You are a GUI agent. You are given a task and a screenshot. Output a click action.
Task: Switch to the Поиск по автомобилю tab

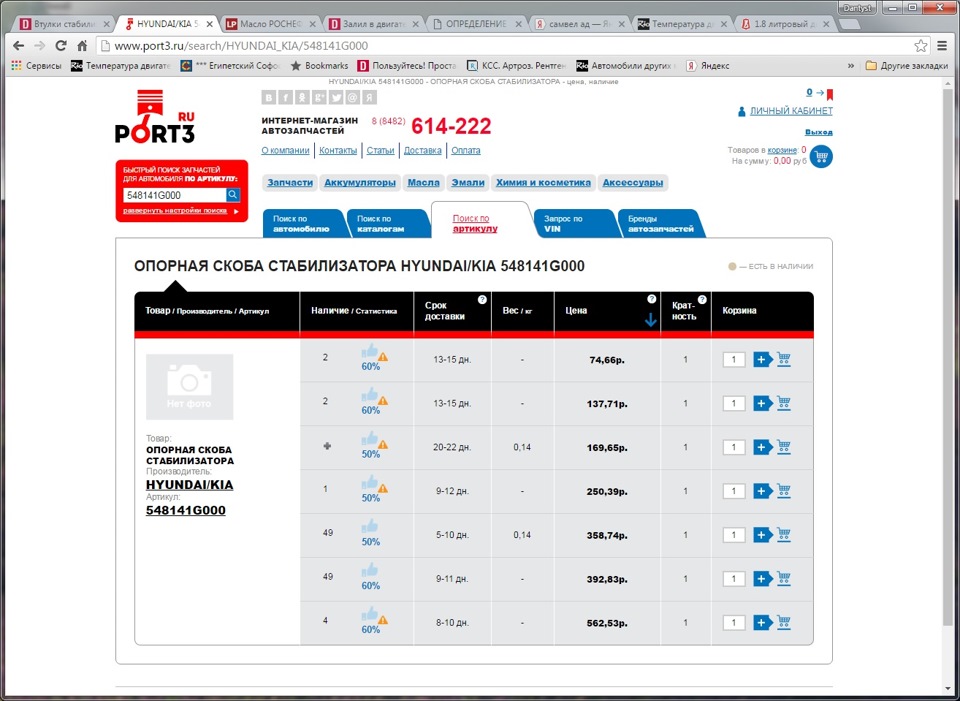point(301,223)
